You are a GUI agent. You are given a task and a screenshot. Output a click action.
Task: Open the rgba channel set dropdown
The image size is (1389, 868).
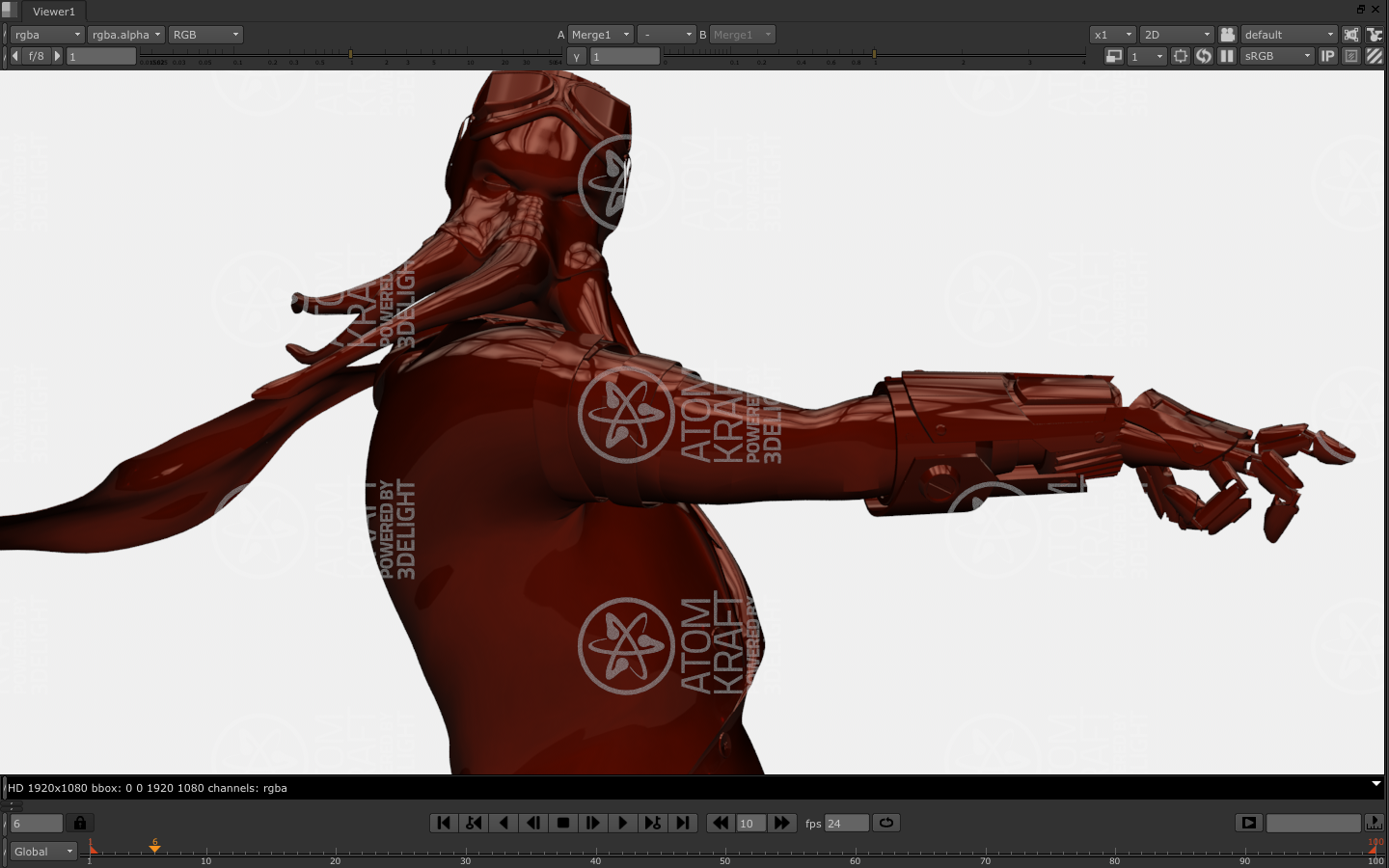pyautogui.click(x=47, y=35)
